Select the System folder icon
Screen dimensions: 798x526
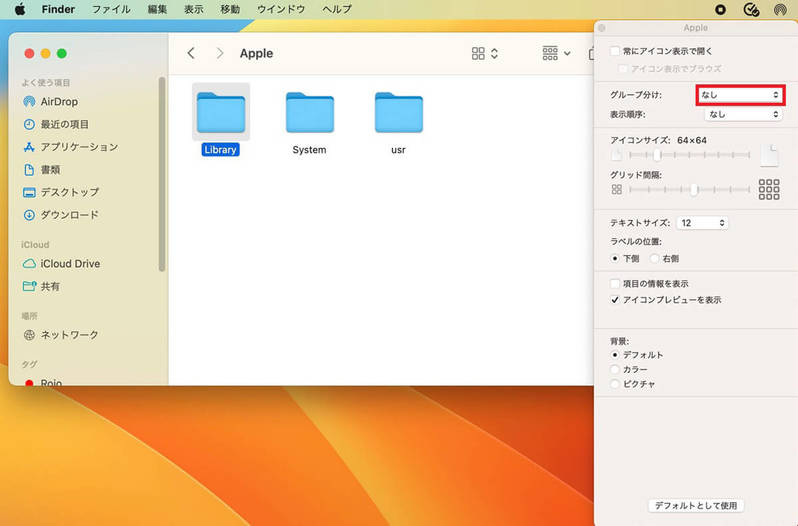tap(310, 112)
